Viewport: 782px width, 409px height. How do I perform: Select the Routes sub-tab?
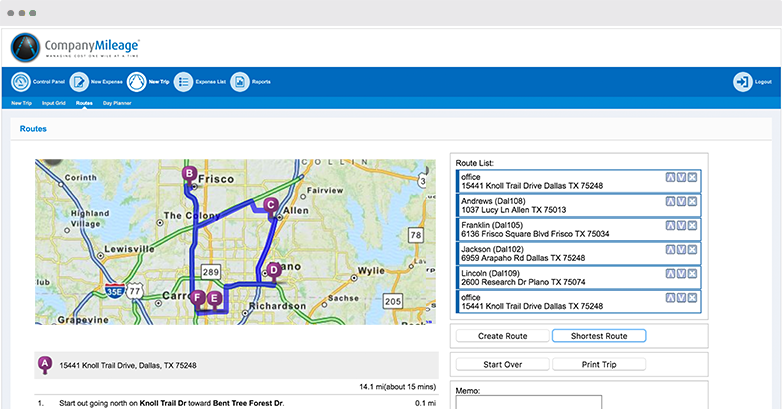pos(84,103)
